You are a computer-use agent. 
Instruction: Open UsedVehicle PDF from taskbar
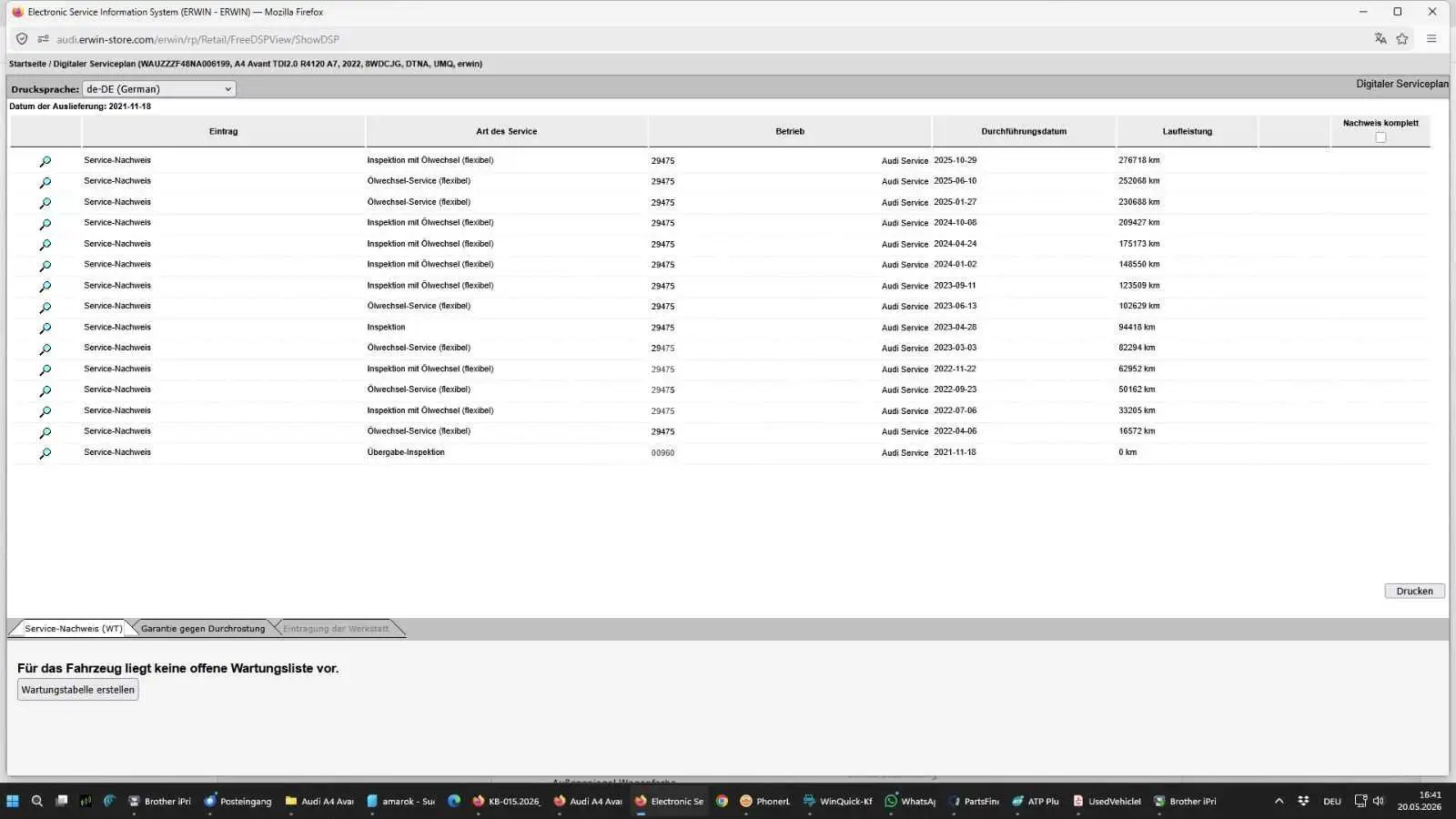pos(1107,801)
